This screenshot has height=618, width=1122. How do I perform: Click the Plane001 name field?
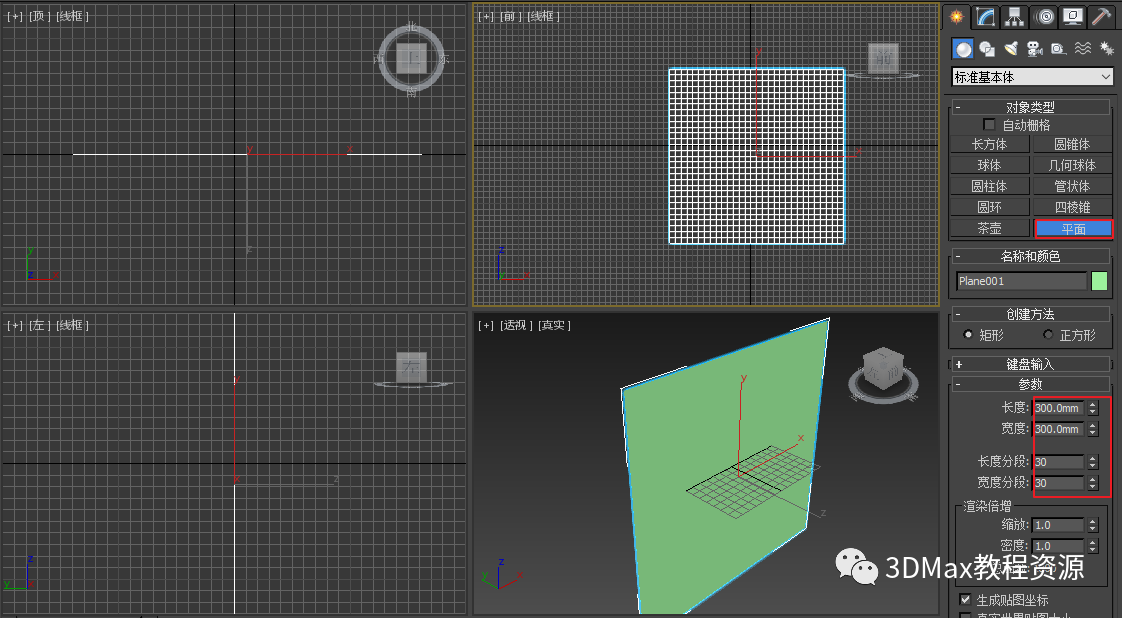(1021, 281)
